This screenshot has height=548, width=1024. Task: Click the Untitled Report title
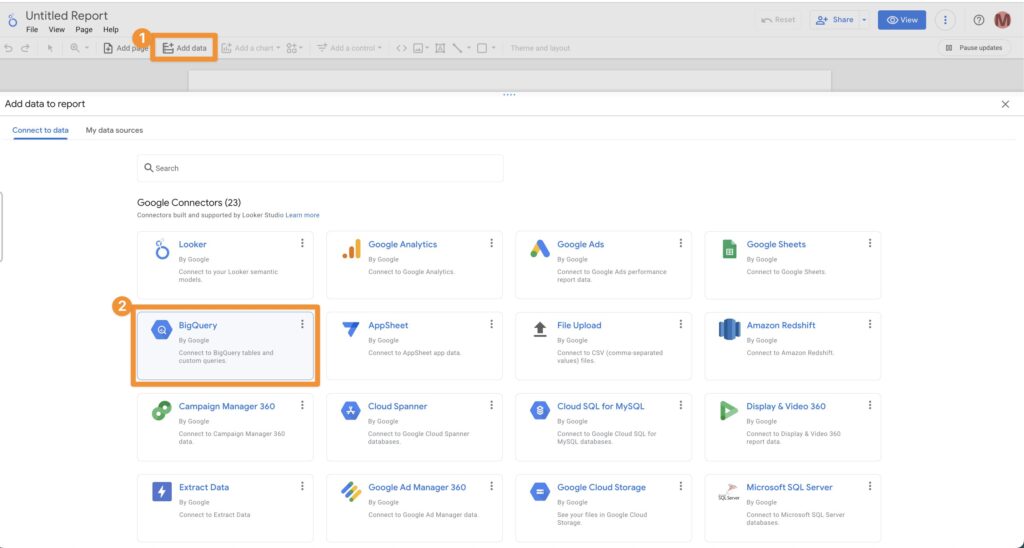67,16
